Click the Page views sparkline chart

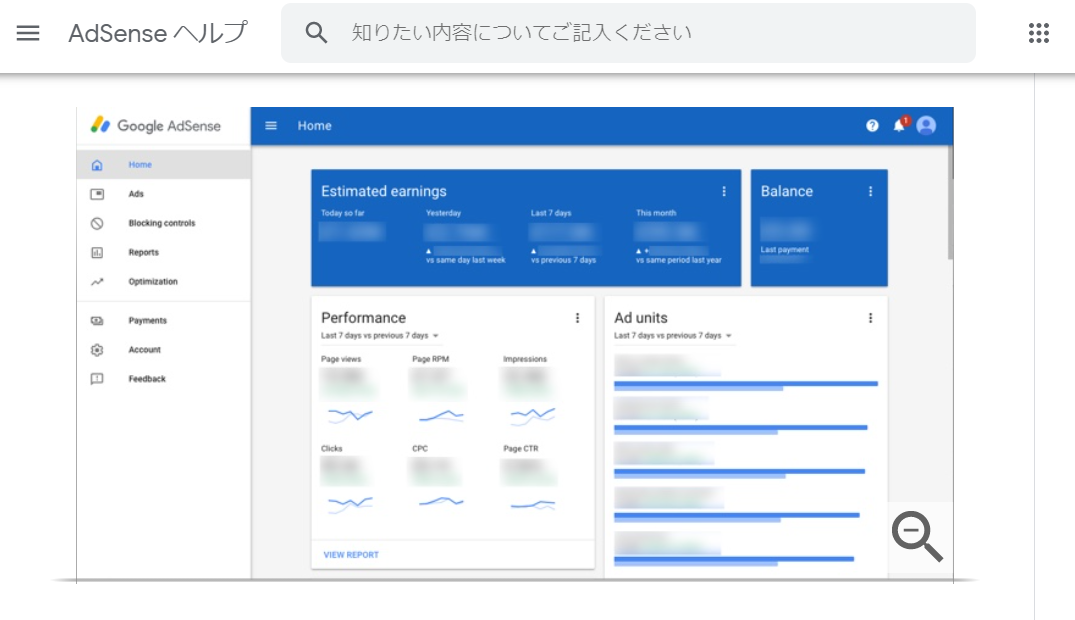pos(350,415)
